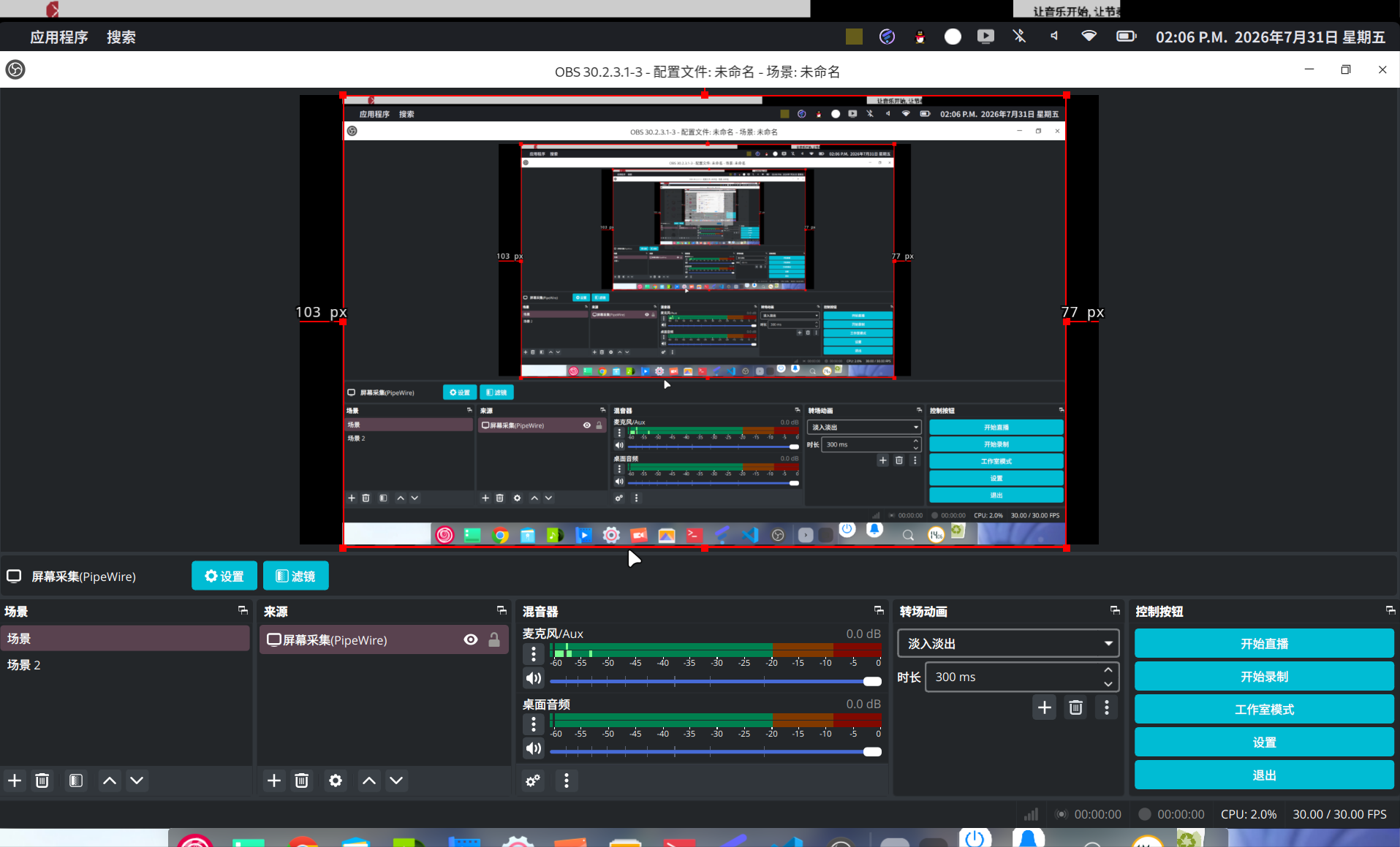Click the 开始录制 button

(x=1264, y=677)
